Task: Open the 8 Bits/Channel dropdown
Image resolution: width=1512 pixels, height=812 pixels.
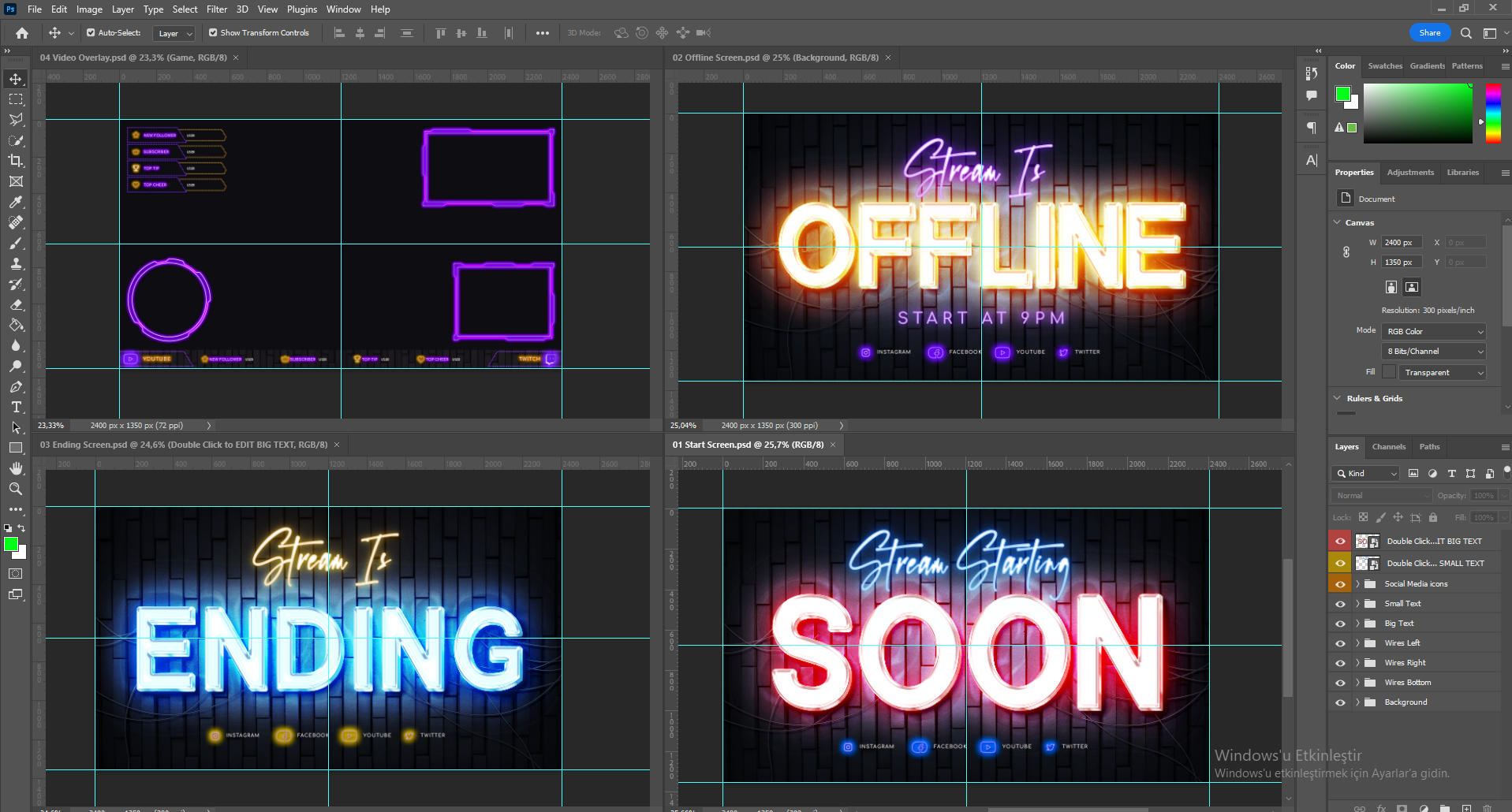Action: pos(1434,351)
